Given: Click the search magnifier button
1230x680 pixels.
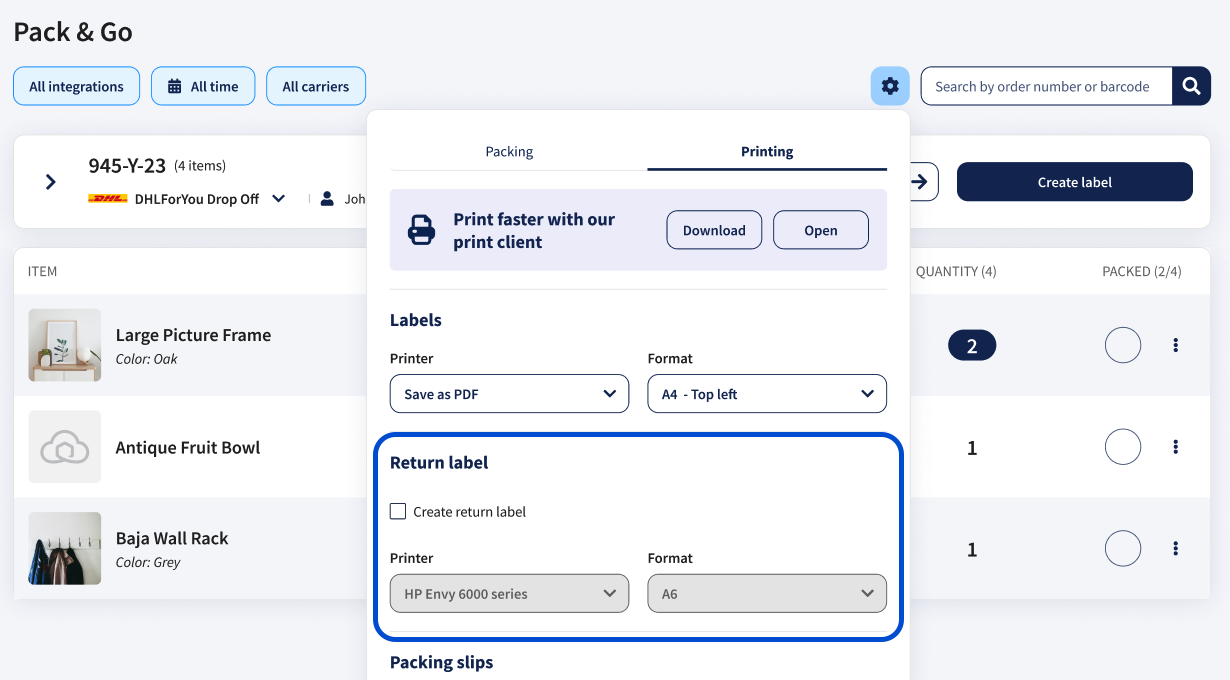Looking at the screenshot, I should pyautogui.click(x=1191, y=86).
